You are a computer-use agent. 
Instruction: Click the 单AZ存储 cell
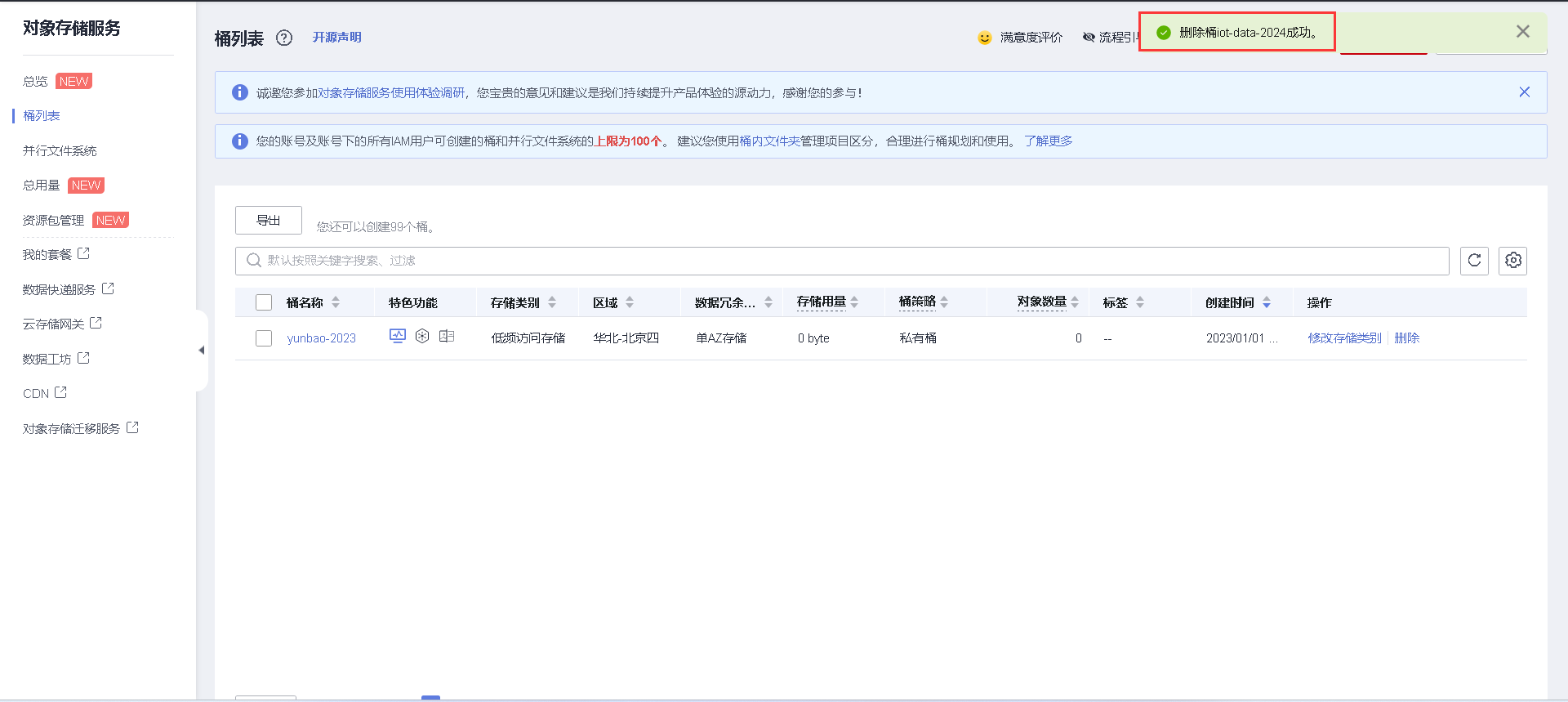pyautogui.click(x=721, y=338)
